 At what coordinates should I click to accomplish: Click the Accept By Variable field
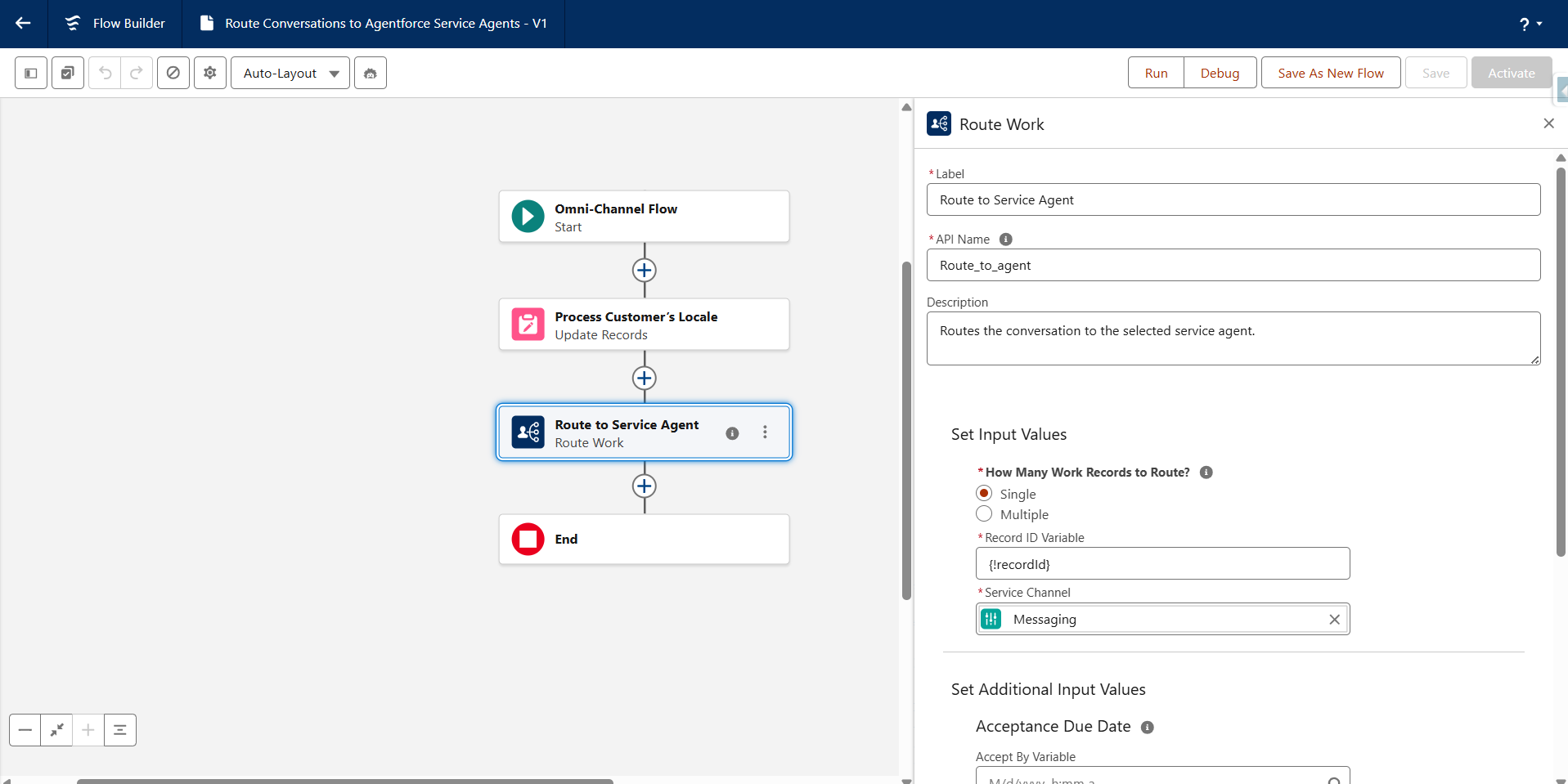click(x=1162, y=776)
